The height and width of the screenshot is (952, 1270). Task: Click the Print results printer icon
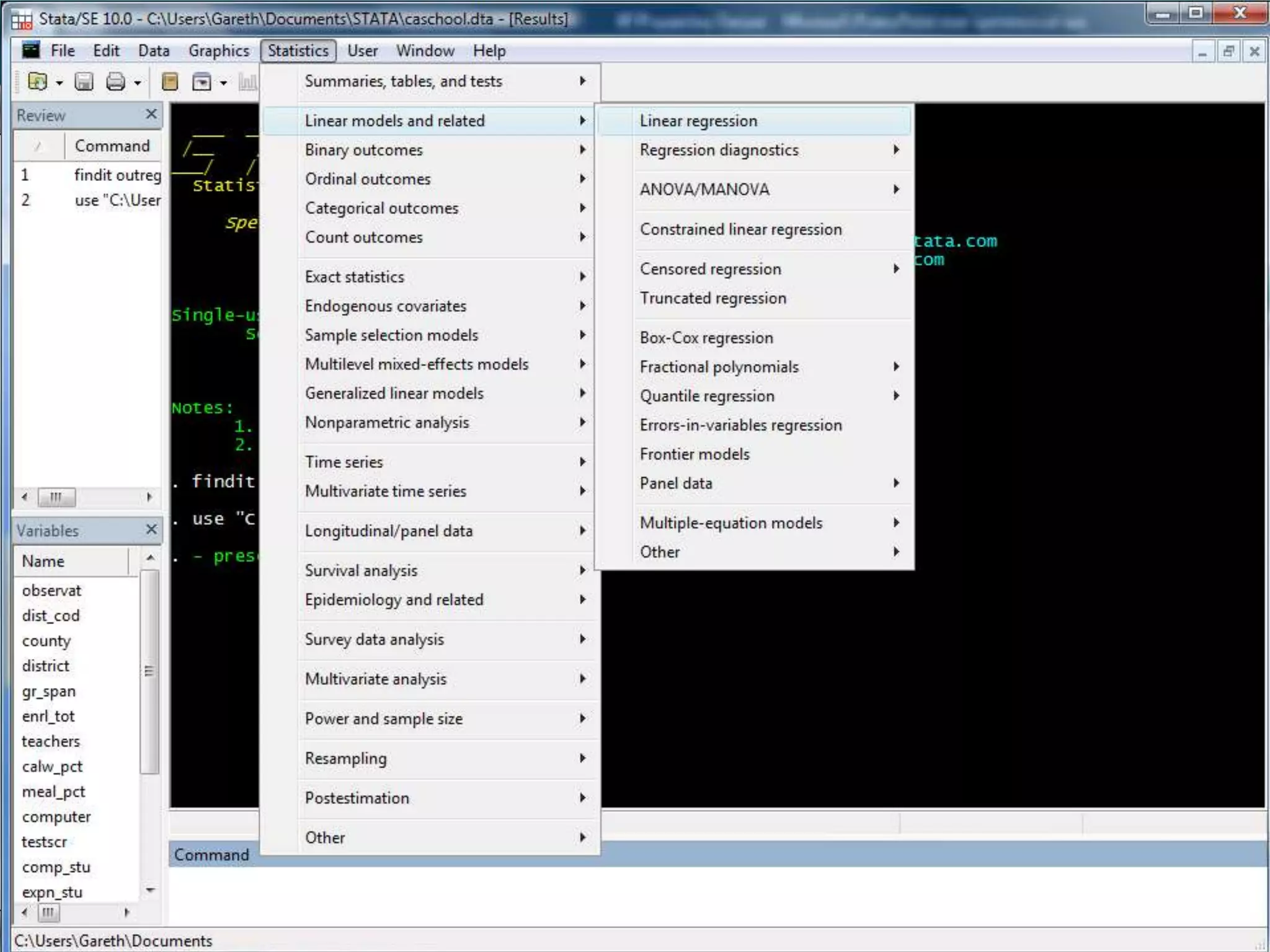(116, 82)
